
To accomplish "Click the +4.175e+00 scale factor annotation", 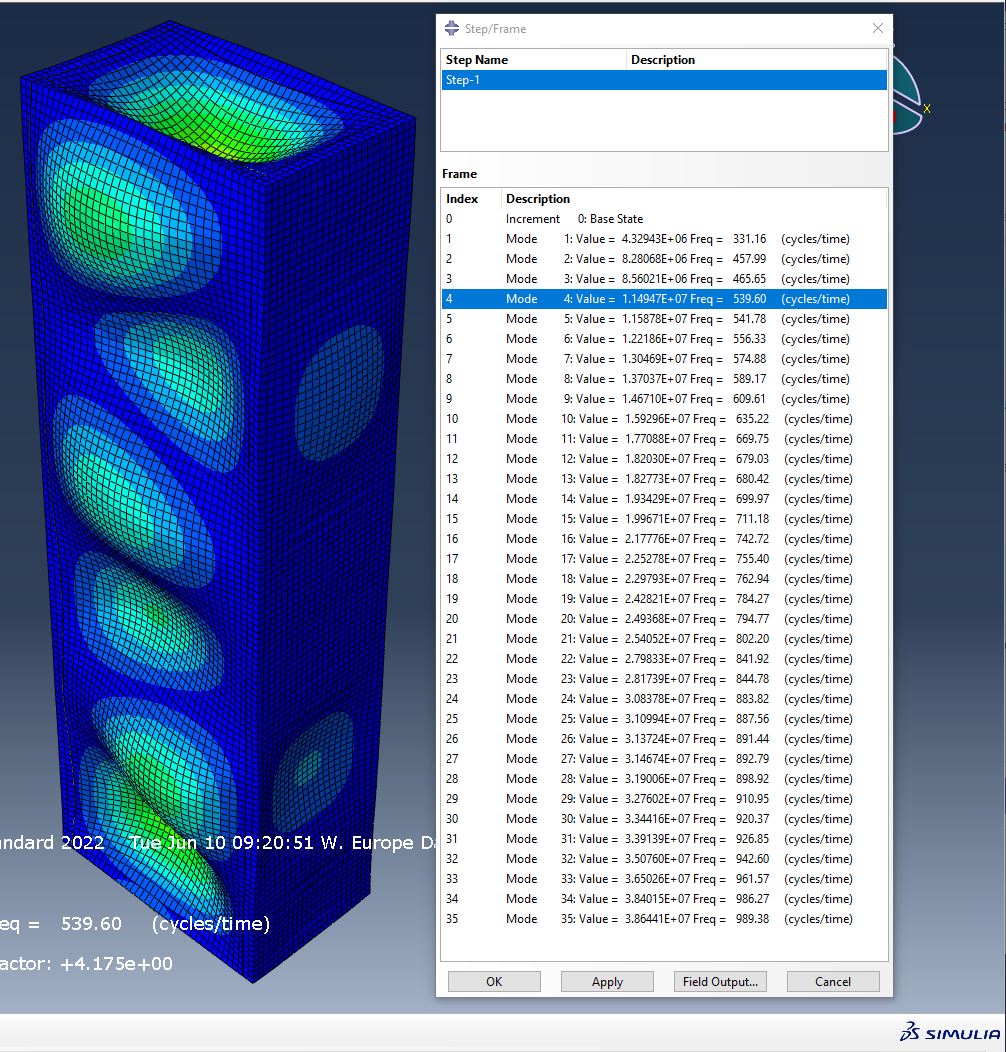I will tap(116, 964).
